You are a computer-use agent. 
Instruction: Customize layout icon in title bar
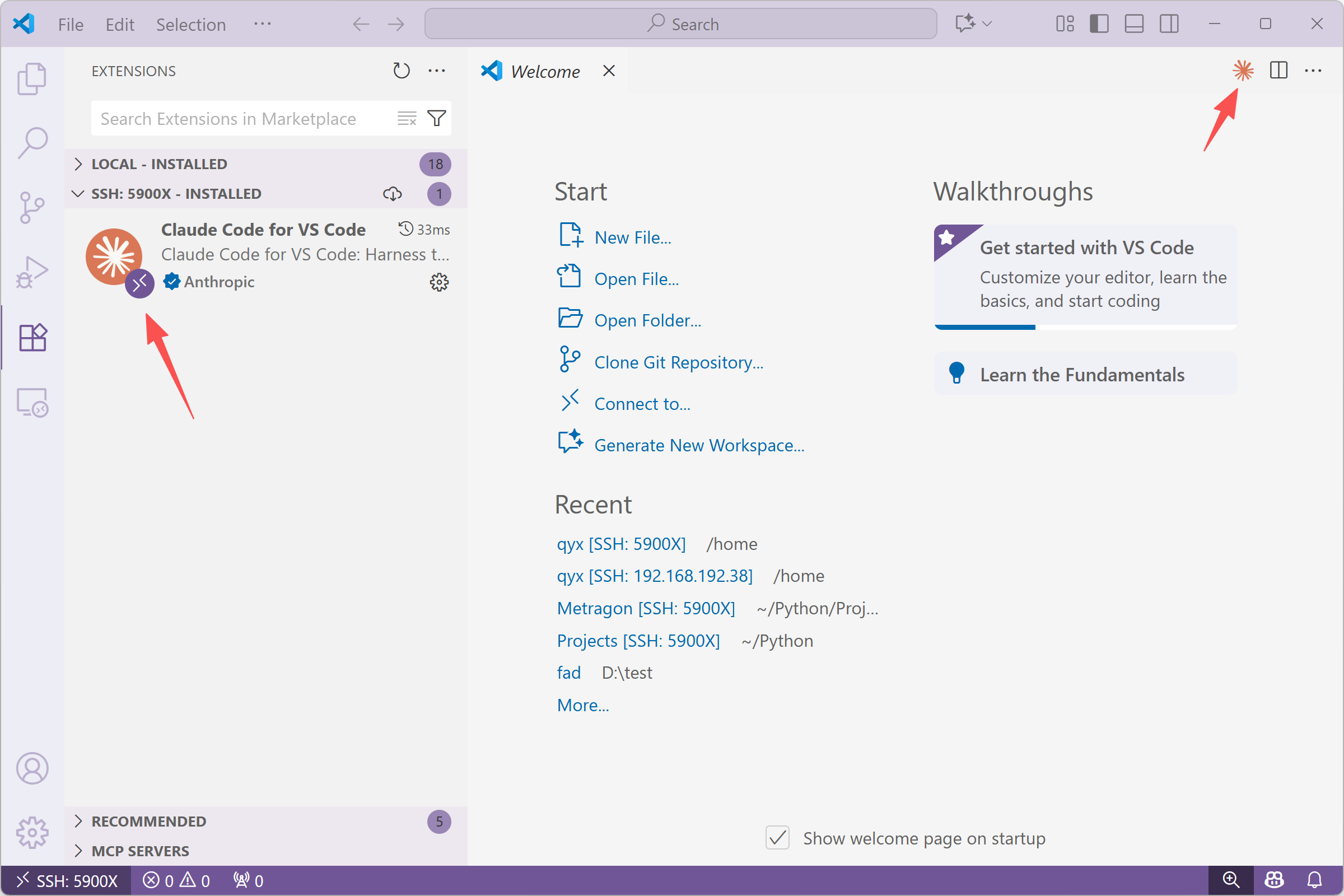[1065, 24]
